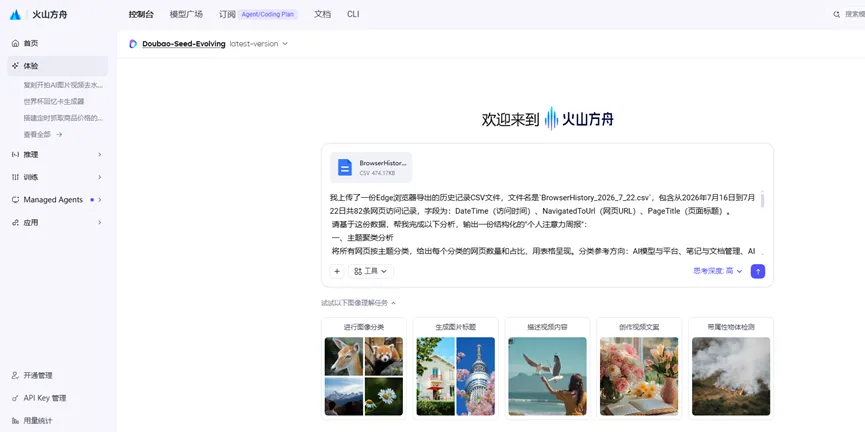Click the Managed Agents sidebar icon
865x432 pixels.
pyautogui.click(x=15, y=200)
